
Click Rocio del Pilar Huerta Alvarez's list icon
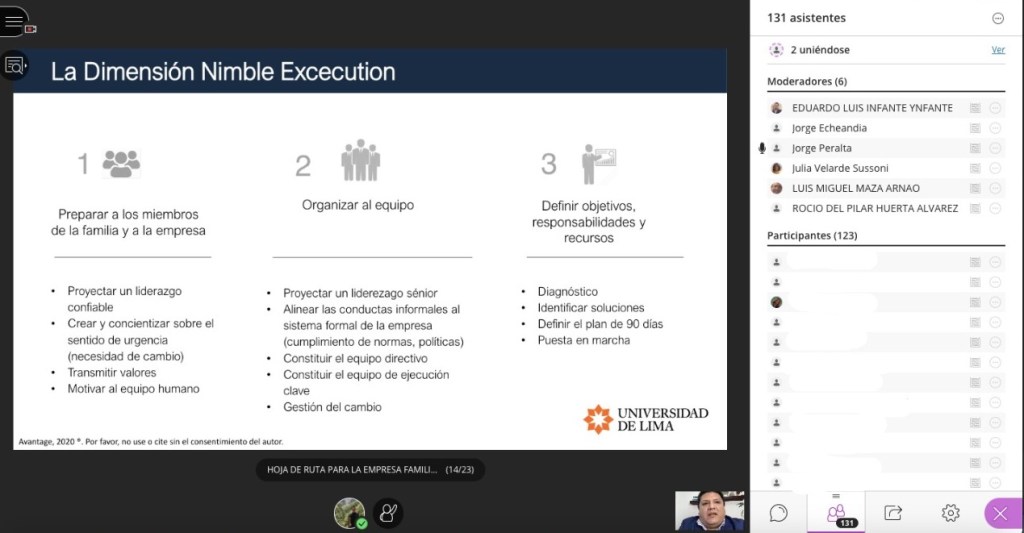[975, 208]
